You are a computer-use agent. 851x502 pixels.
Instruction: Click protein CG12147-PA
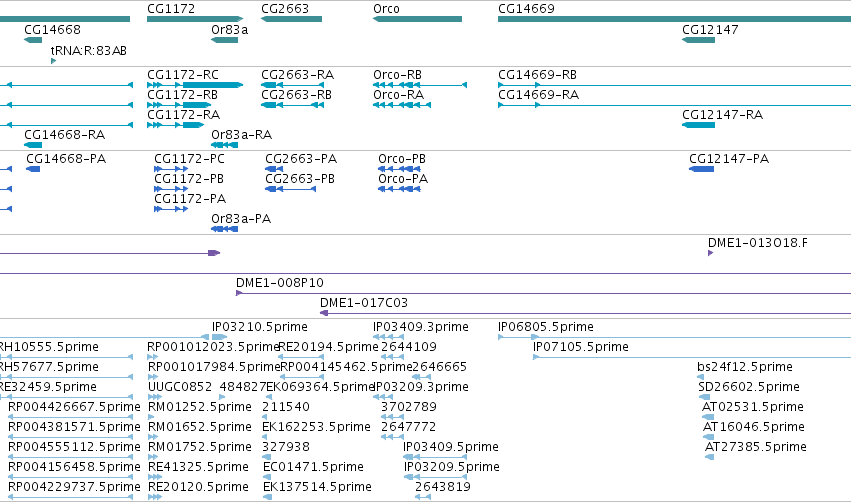pyautogui.click(x=729, y=158)
